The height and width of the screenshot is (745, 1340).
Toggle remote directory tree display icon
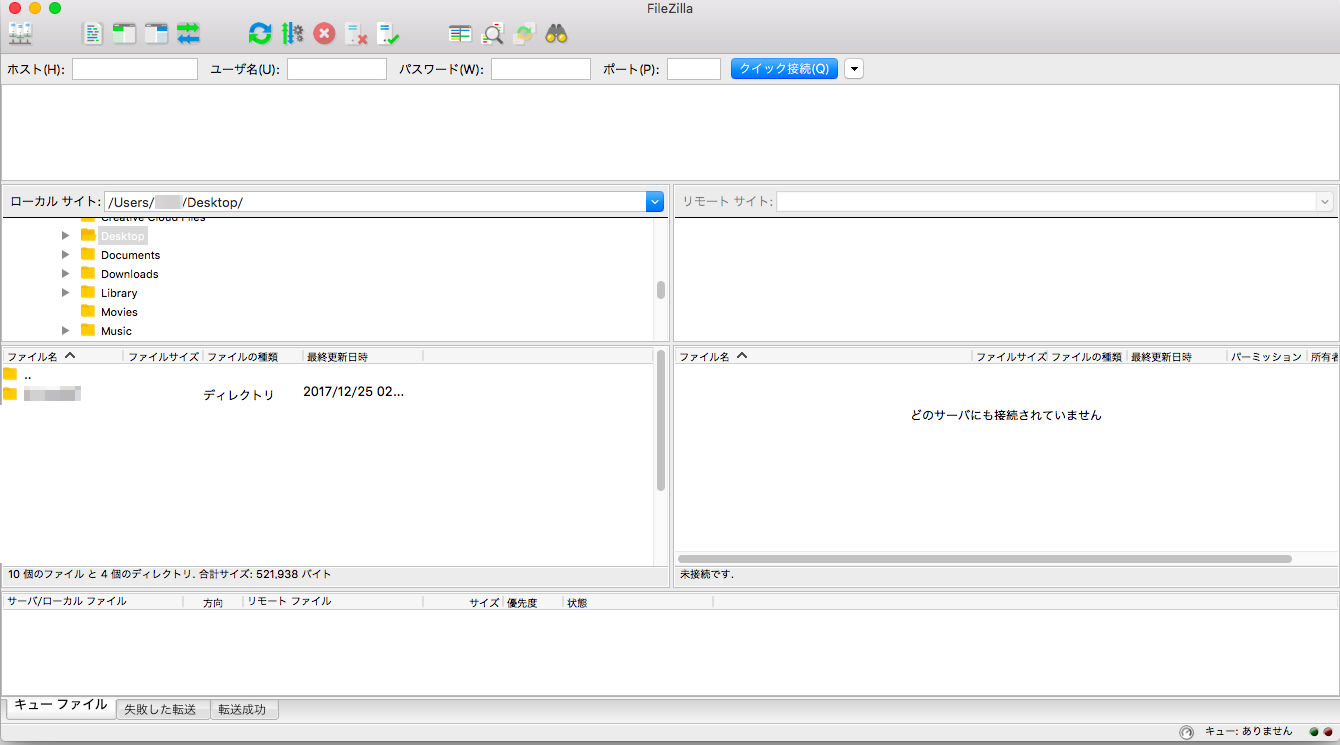tap(156, 33)
